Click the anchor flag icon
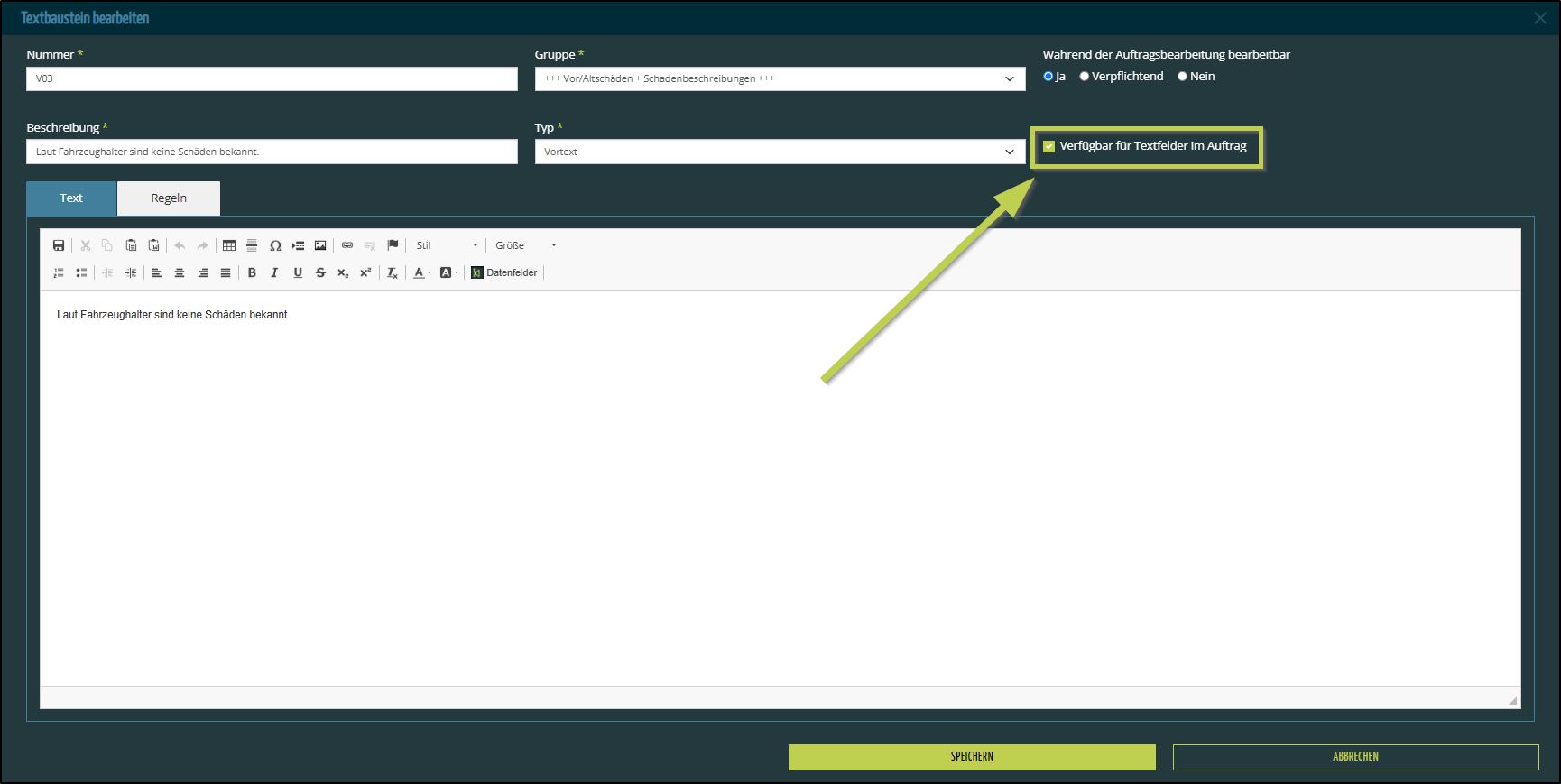 click(393, 245)
